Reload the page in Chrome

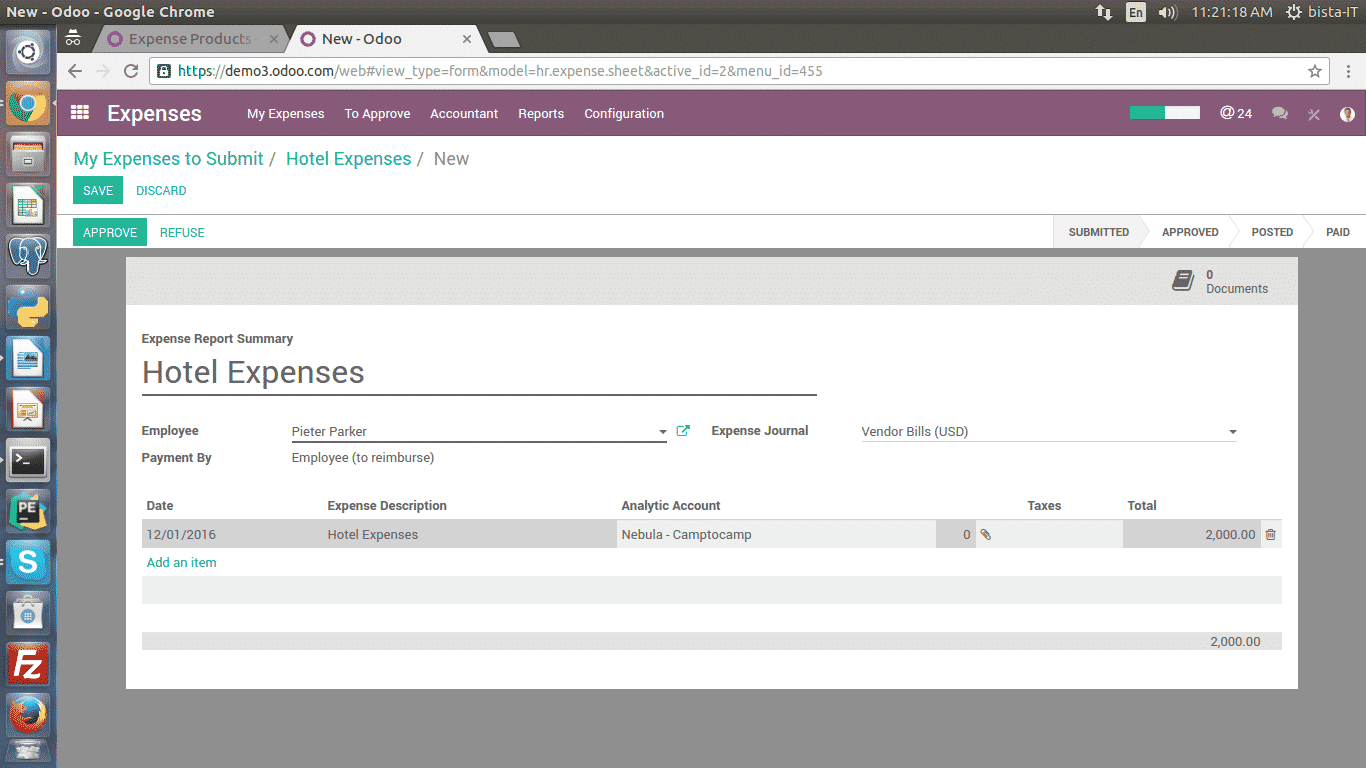[x=130, y=71]
